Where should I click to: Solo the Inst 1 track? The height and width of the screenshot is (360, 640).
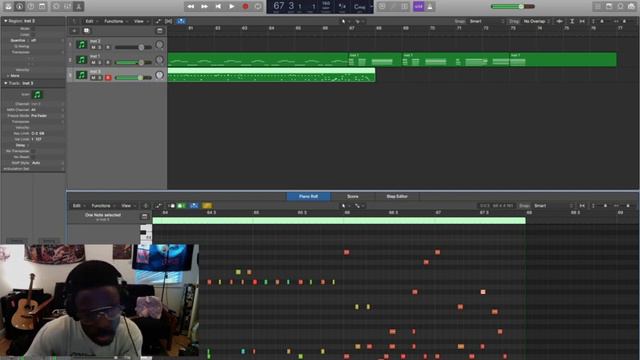100,62
